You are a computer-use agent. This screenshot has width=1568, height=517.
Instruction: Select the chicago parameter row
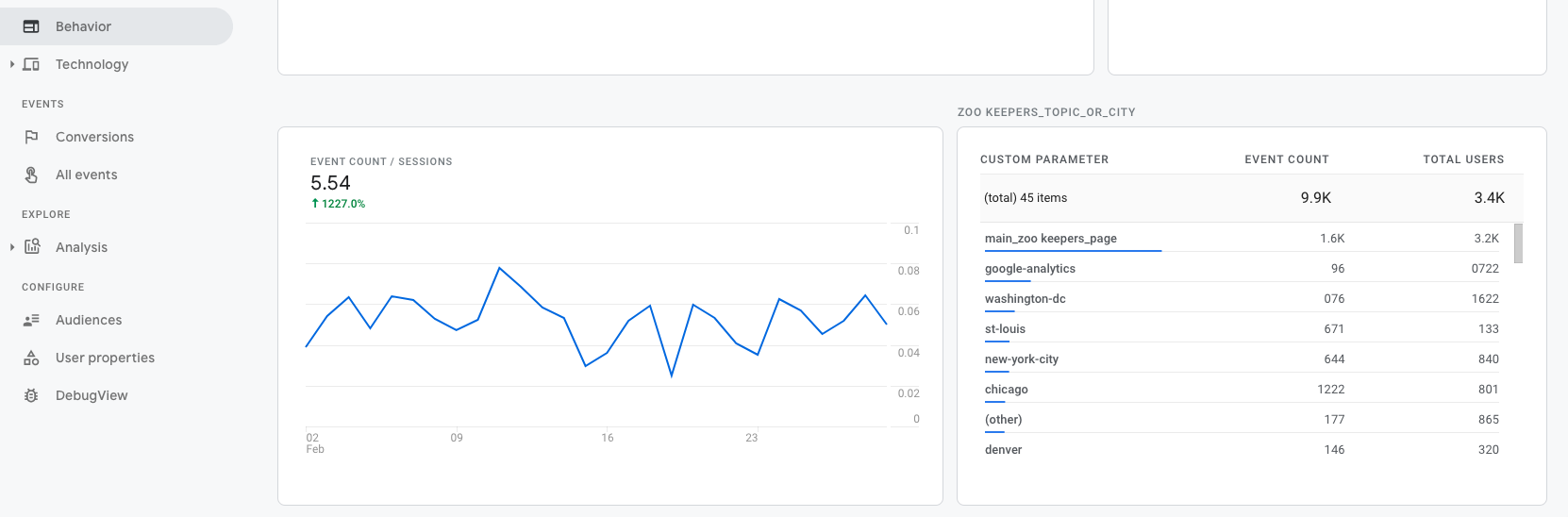[x=1245, y=389]
